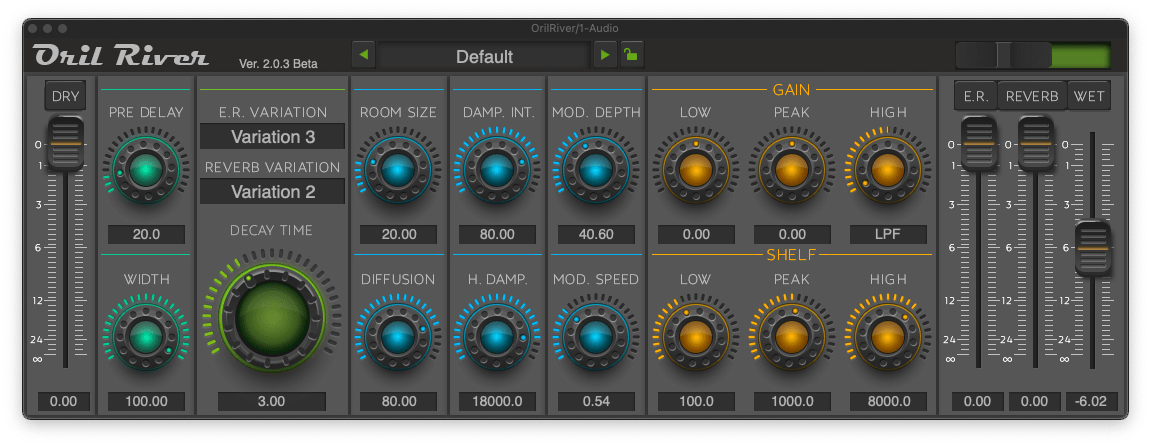Click the Width value field 100.00

[146, 401]
